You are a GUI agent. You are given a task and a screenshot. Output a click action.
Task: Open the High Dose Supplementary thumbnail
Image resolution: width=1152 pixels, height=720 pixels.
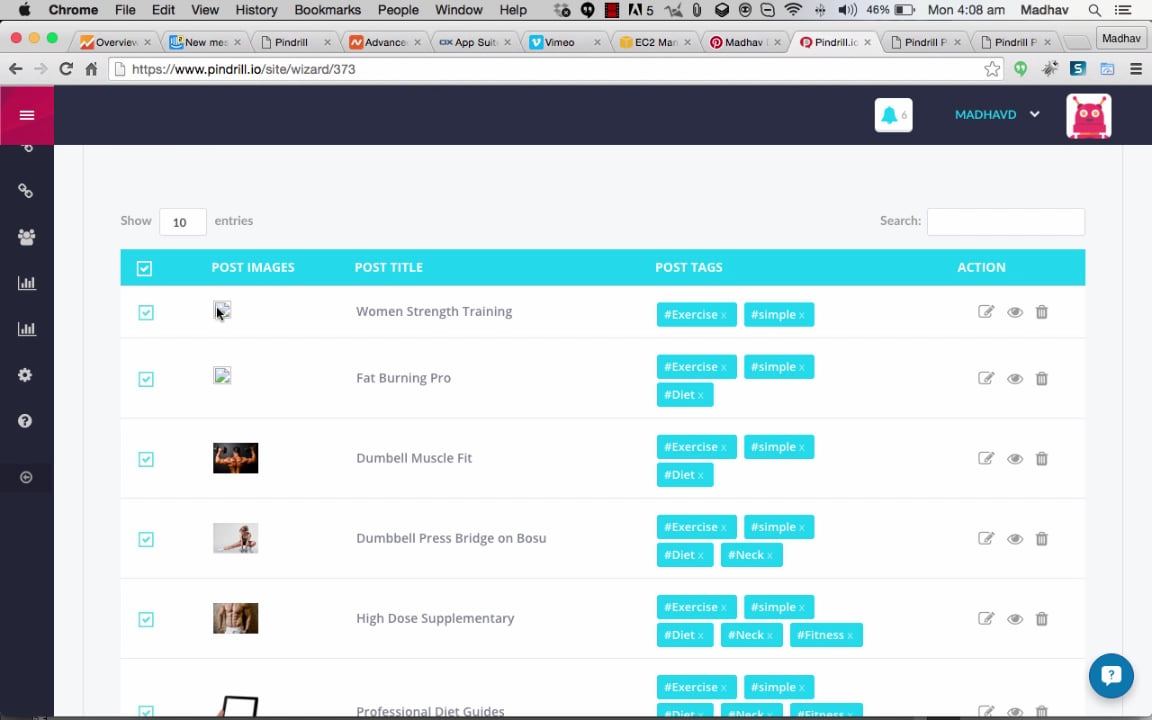(235, 618)
